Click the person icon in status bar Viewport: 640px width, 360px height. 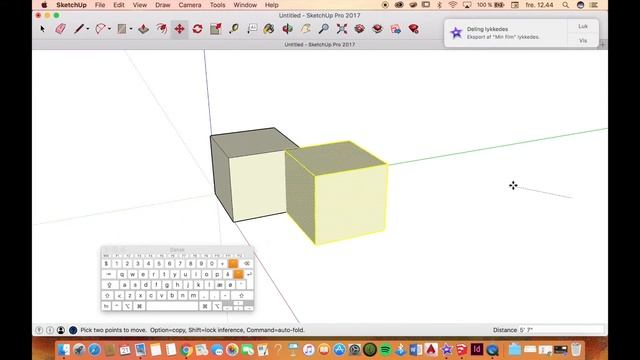pos(61,330)
